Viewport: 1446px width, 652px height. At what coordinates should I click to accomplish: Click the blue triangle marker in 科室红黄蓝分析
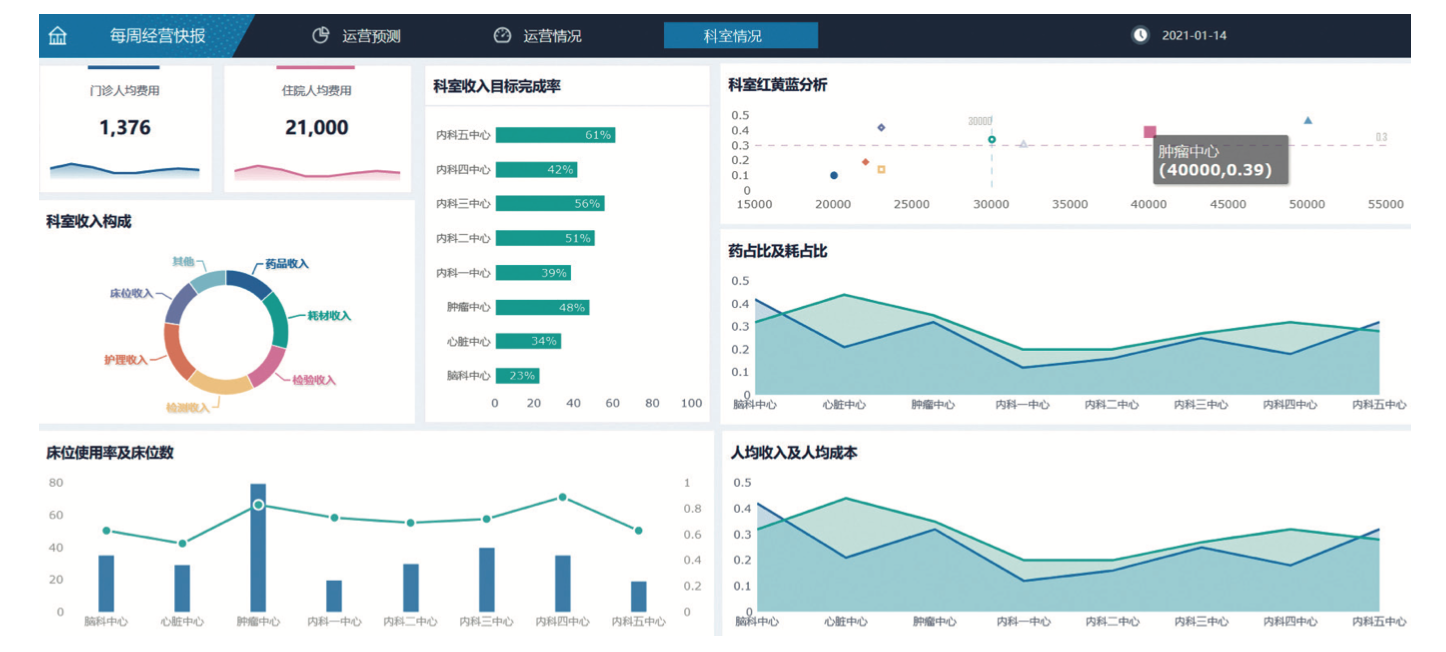(1308, 121)
